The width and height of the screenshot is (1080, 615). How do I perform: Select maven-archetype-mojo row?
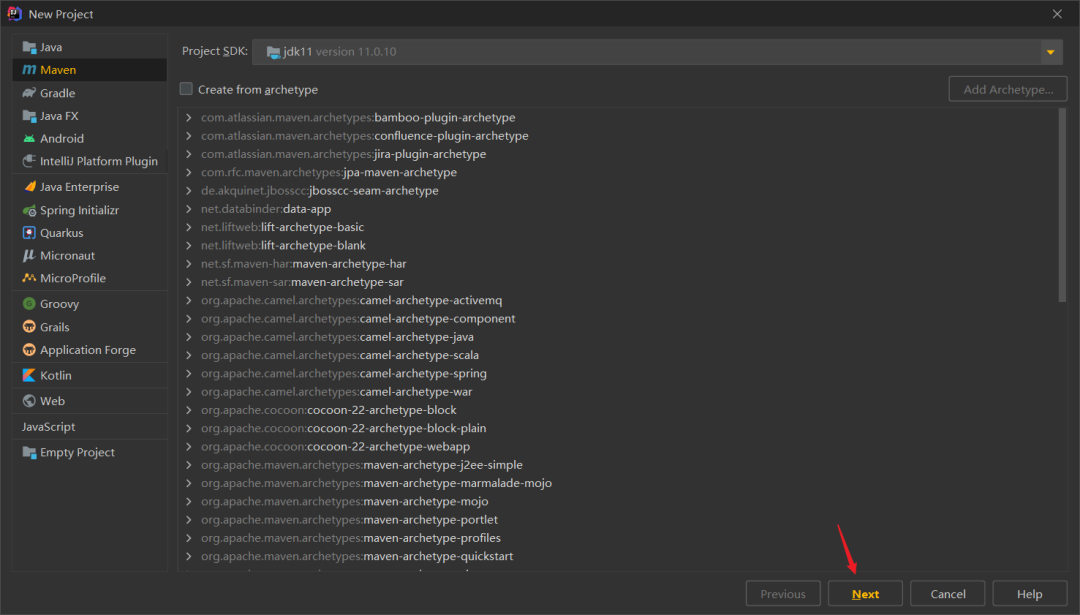pyautogui.click(x=619, y=501)
